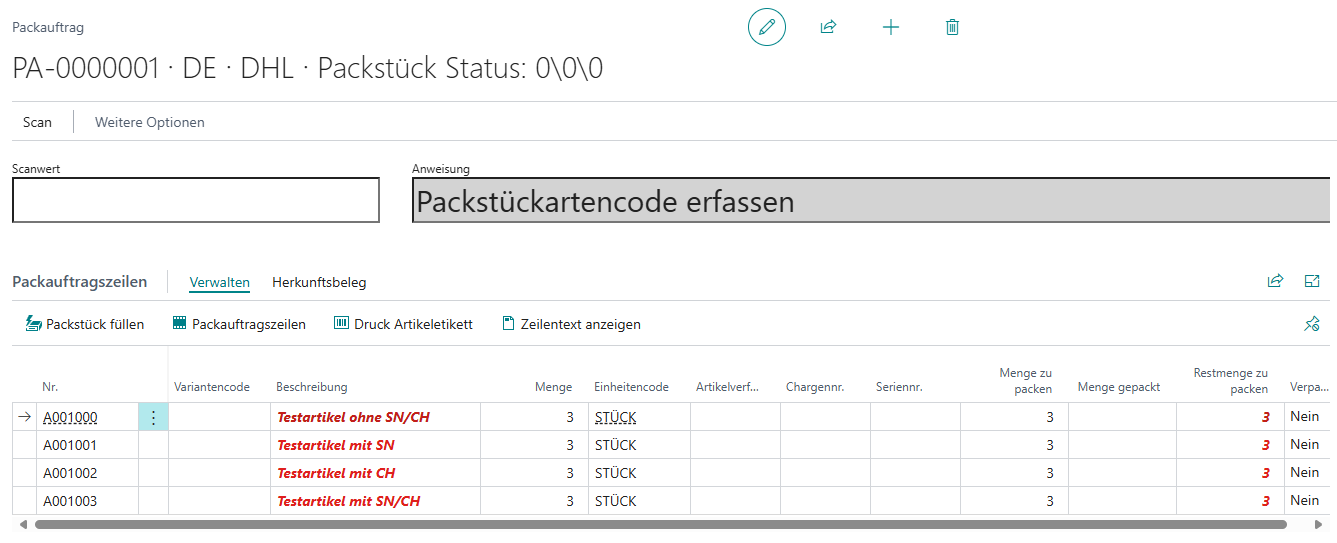Click Chargennr. column header
1337x543 pixels.
click(815, 387)
